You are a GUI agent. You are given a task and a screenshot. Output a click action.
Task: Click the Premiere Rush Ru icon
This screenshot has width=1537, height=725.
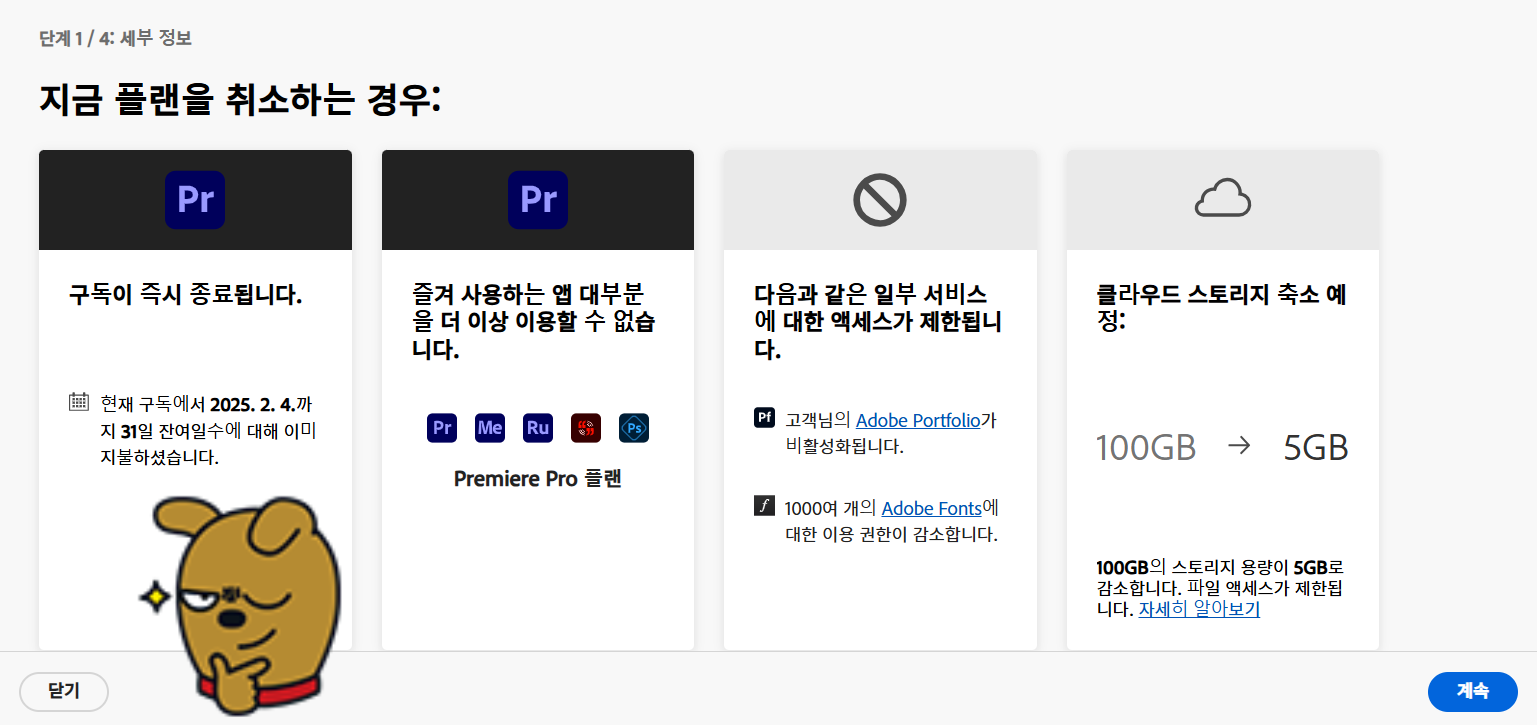(538, 428)
